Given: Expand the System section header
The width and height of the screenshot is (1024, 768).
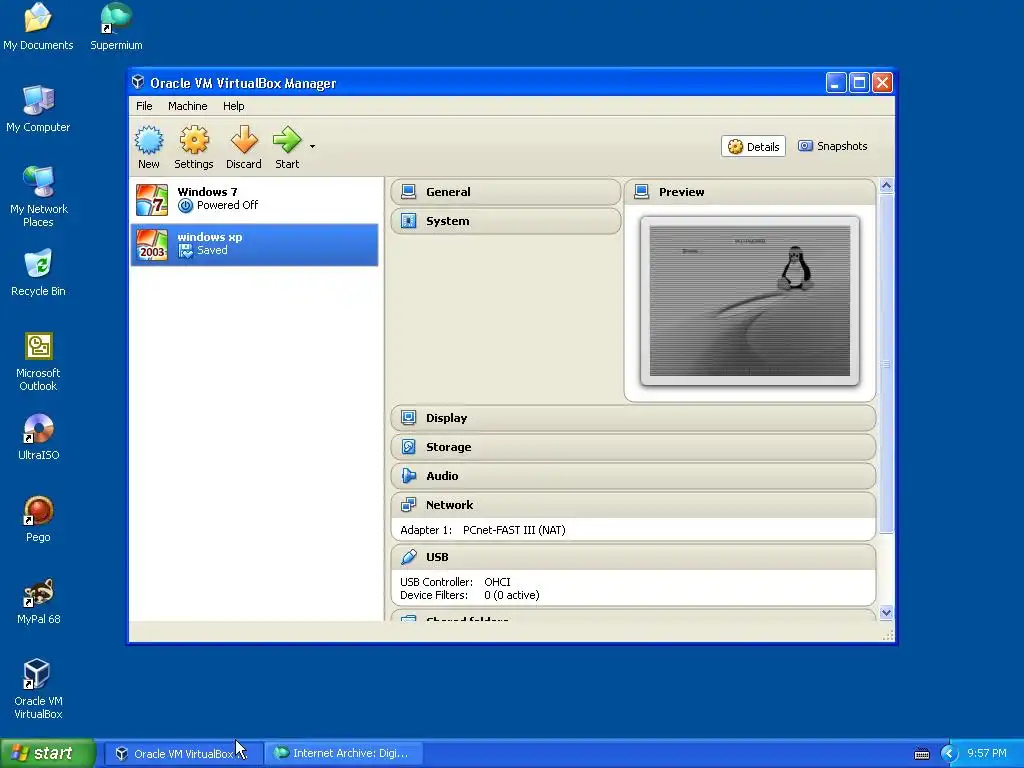Looking at the screenshot, I should click(505, 221).
